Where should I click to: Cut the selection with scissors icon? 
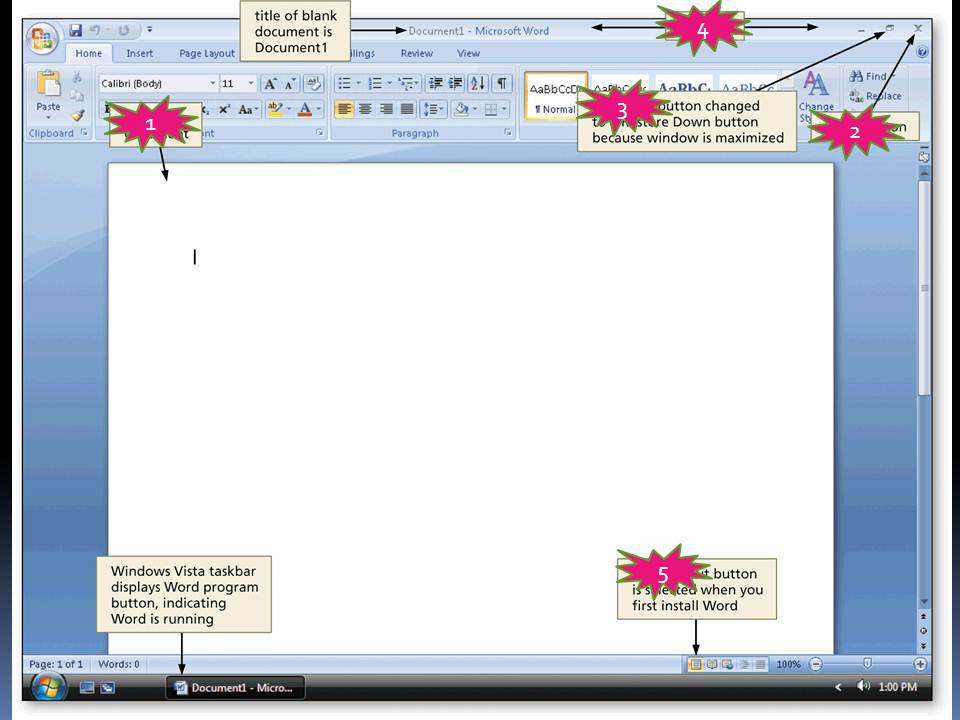[77, 77]
